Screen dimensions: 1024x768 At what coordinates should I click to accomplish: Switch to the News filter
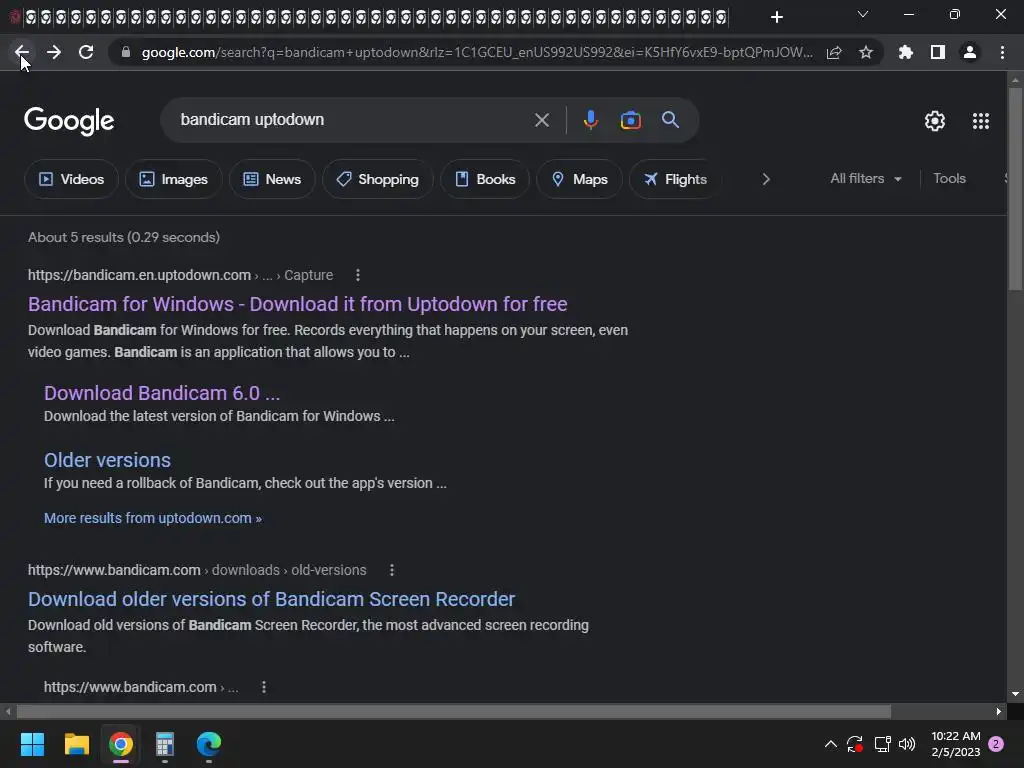272,179
